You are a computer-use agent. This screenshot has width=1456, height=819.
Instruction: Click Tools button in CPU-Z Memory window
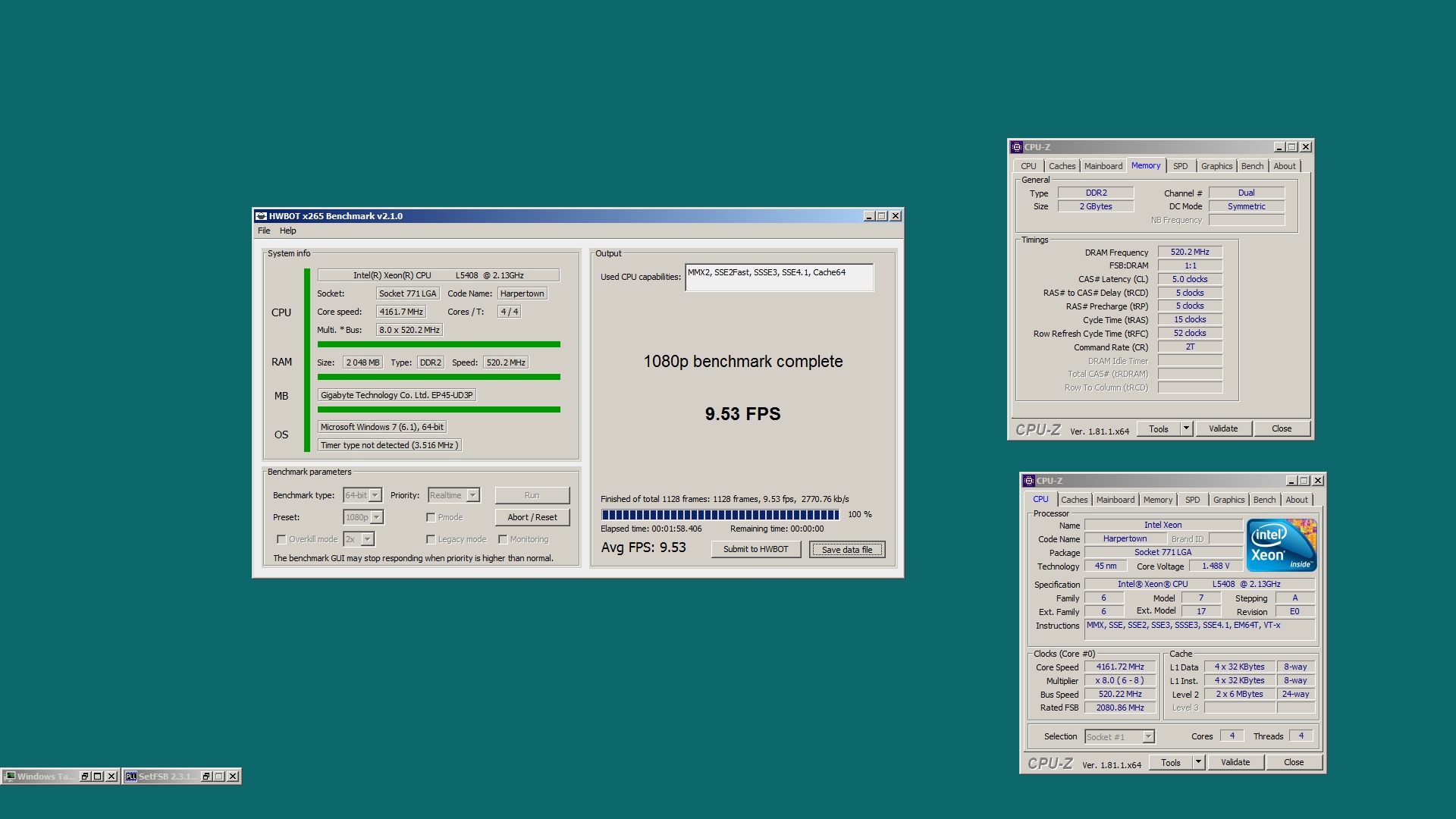(x=1159, y=428)
